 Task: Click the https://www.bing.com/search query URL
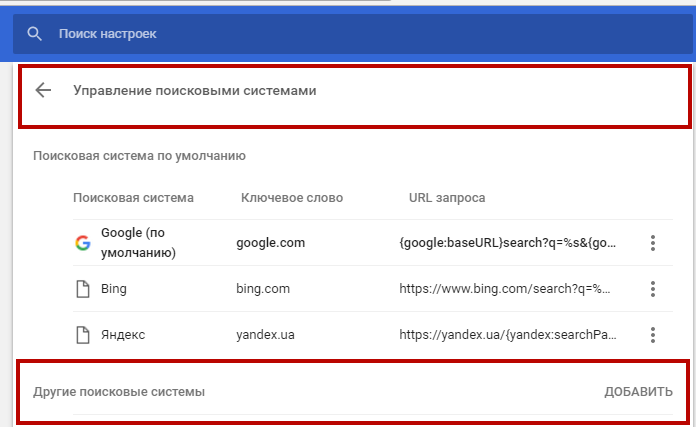pos(505,289)
